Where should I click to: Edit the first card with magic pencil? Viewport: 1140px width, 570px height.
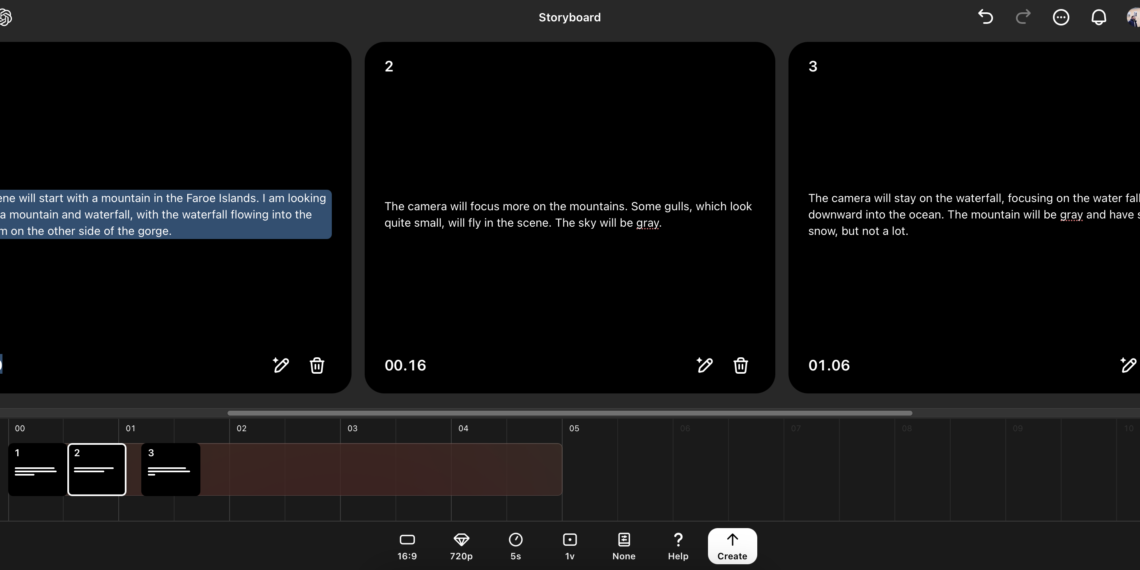point(281,365)
